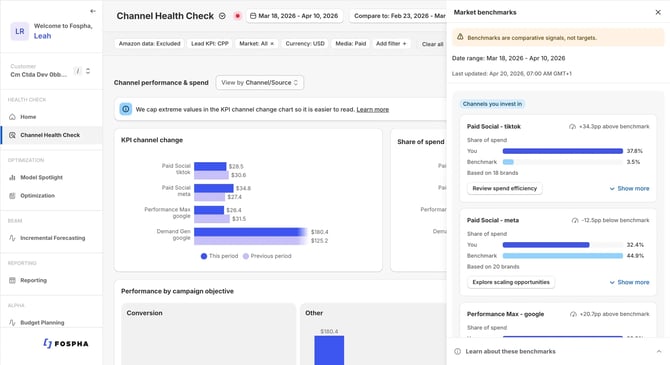
Task: Click meta You share bar 32.4%
Action: (x=546, y=245)
